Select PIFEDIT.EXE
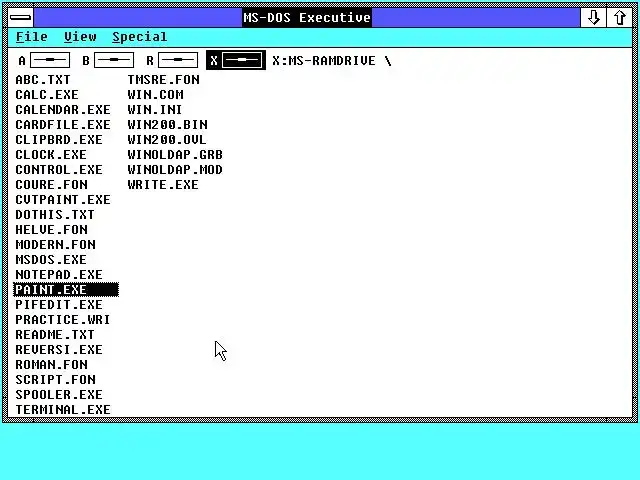 pyautogui.click(x=59, y=305)
